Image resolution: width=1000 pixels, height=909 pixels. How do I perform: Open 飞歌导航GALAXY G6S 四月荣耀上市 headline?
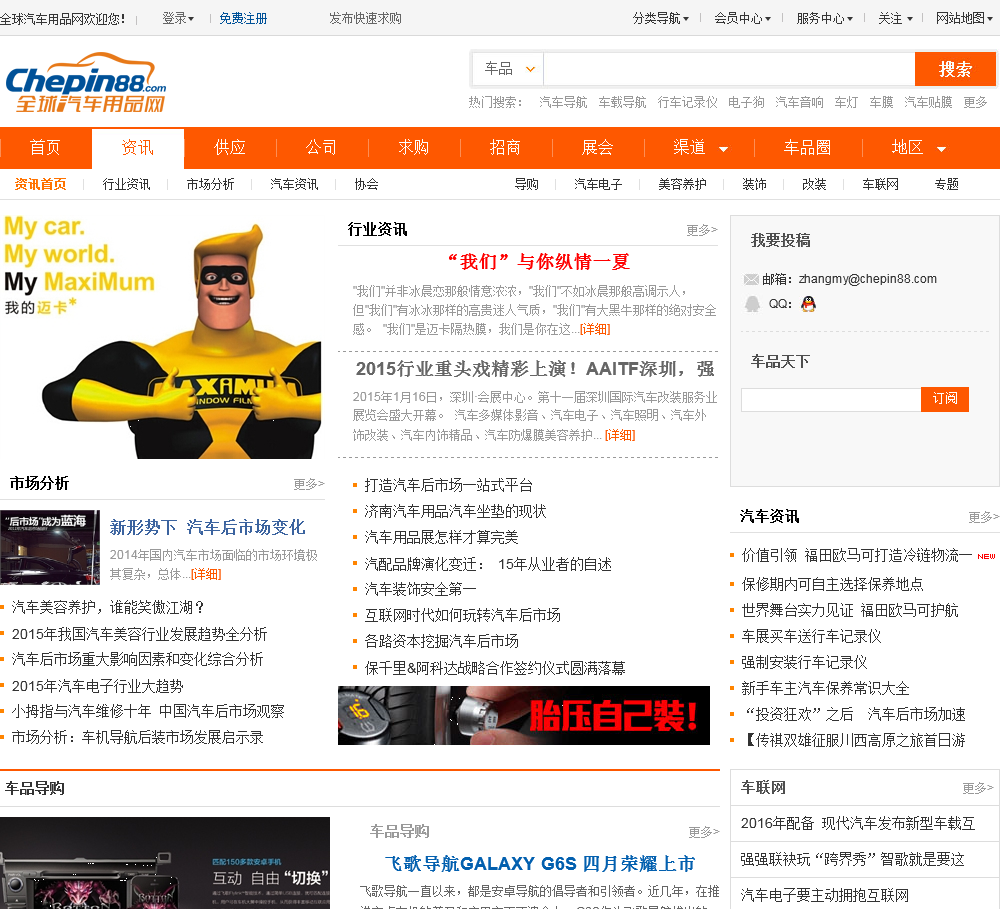540,864
